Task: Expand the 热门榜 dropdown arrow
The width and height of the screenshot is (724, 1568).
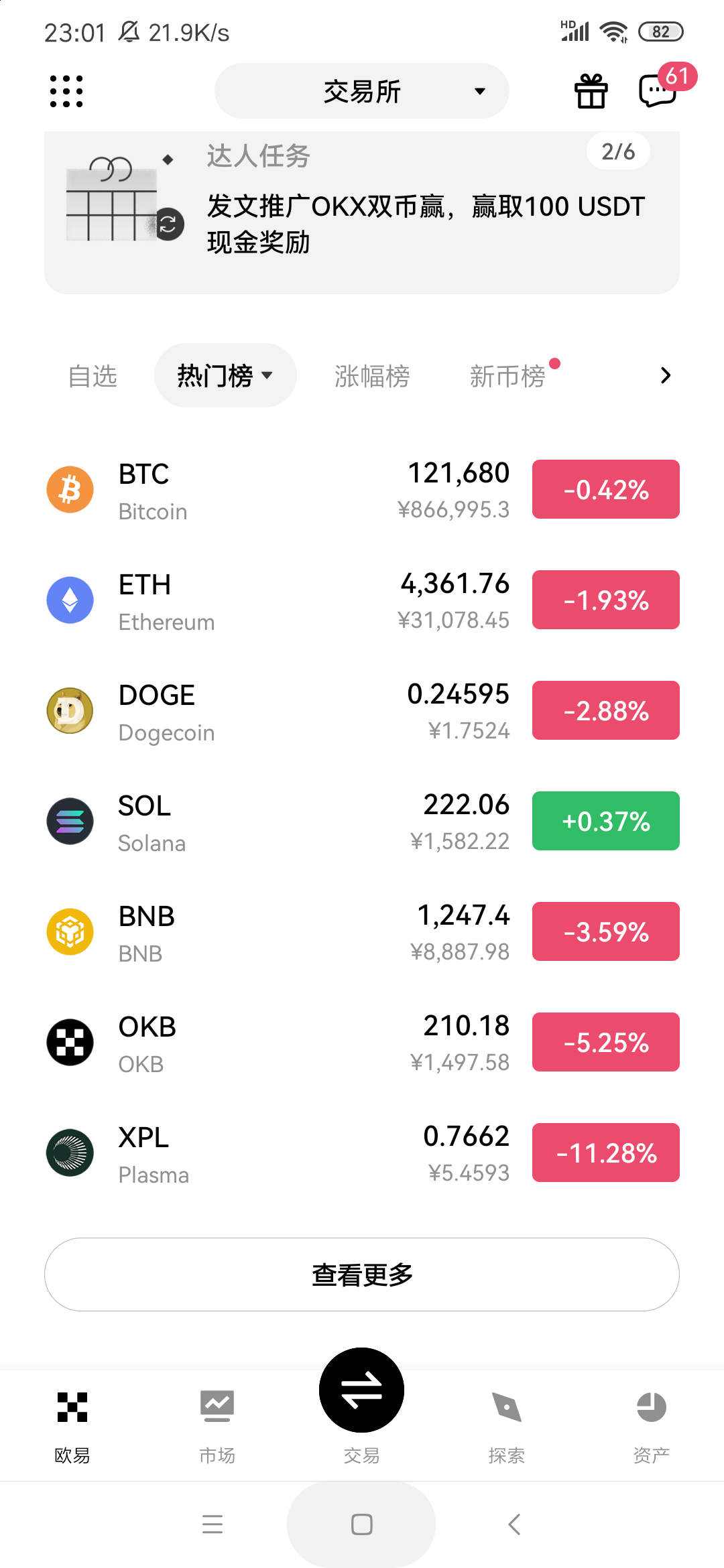Action: [267, 375]
